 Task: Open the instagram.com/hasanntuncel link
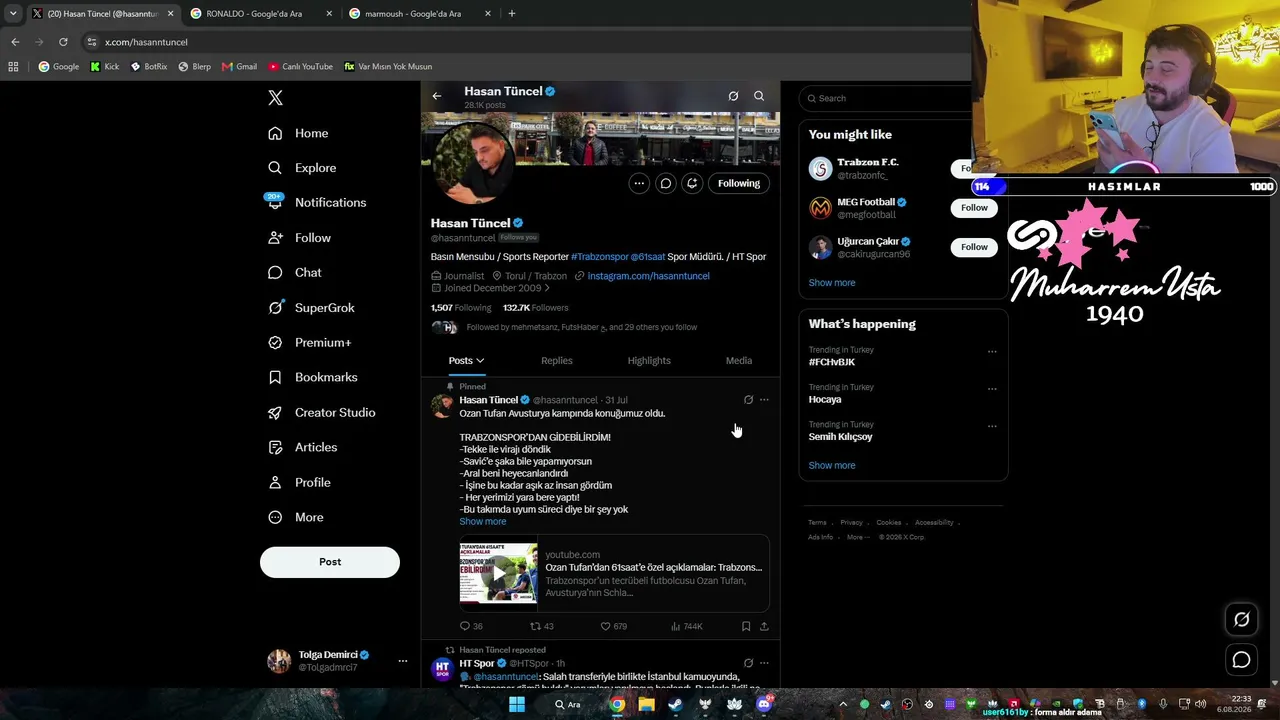tap(648, 276)
